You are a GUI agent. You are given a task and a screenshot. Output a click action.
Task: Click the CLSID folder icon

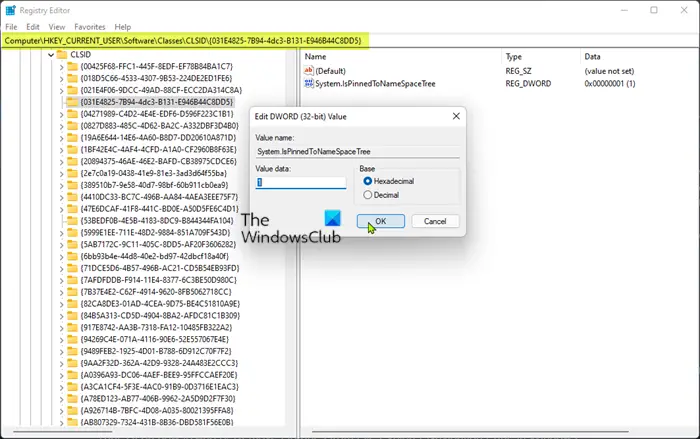(62, 54)
